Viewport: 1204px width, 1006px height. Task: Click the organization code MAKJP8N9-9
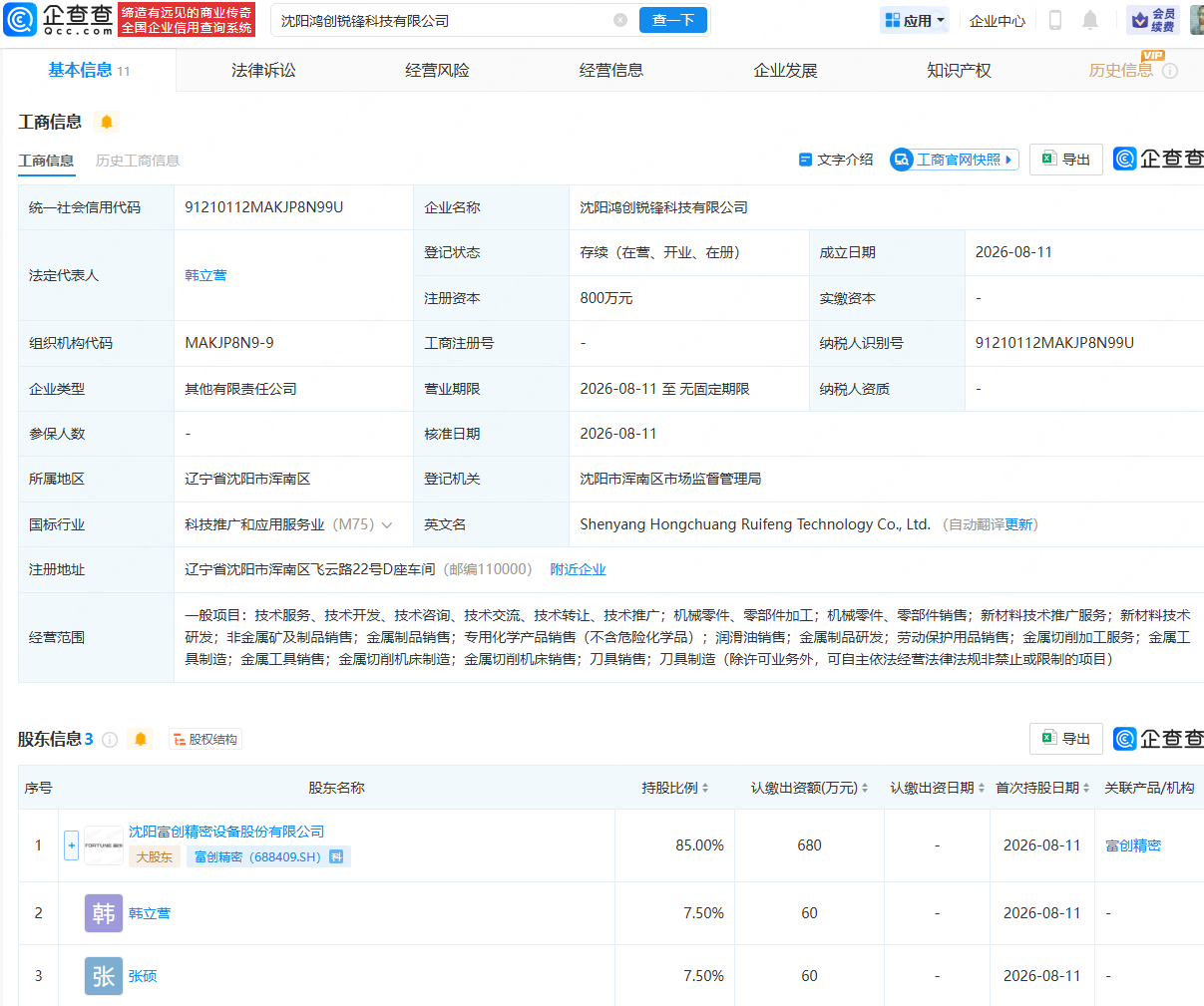pos(229,343)
